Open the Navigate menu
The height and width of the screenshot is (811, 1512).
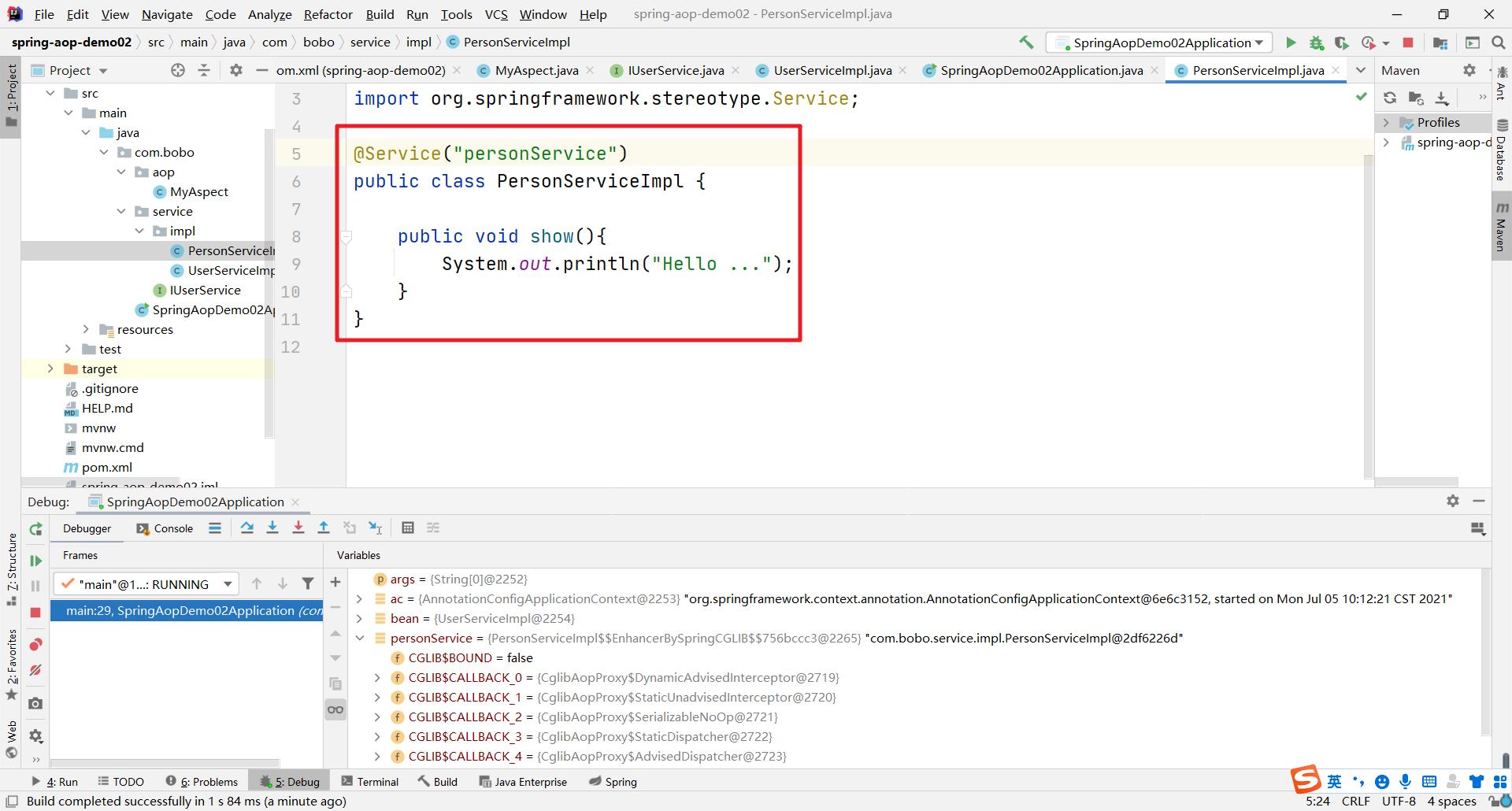167,14
